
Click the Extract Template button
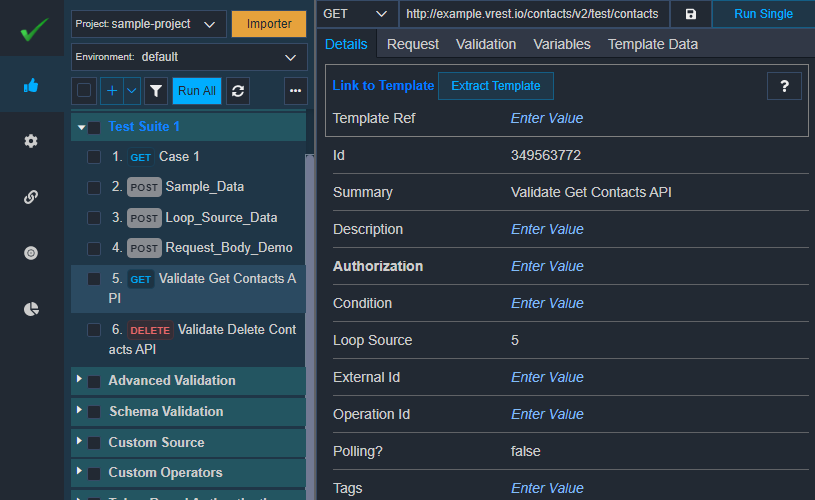[495, 86]
